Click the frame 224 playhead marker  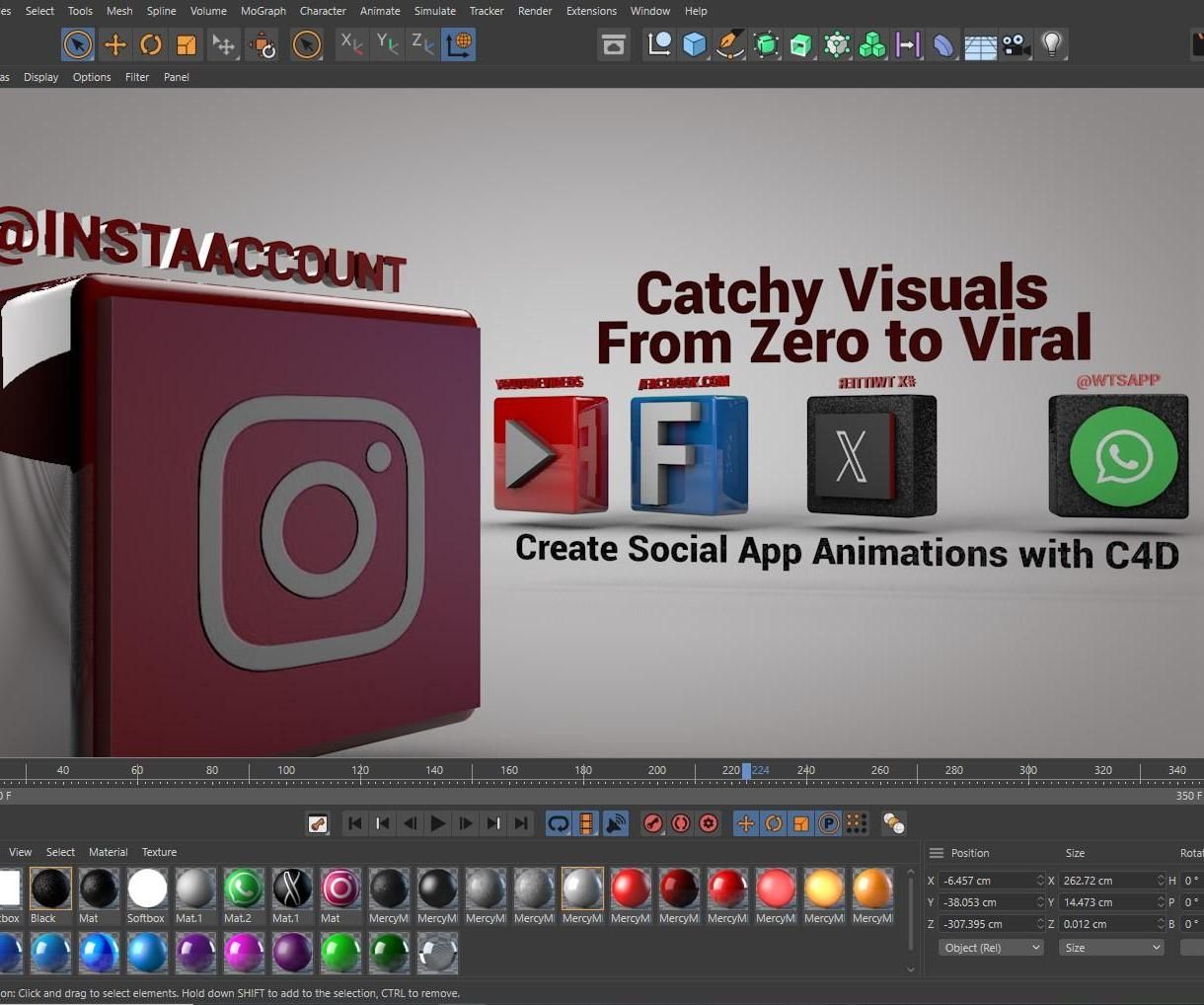click(x=747, y=771)
